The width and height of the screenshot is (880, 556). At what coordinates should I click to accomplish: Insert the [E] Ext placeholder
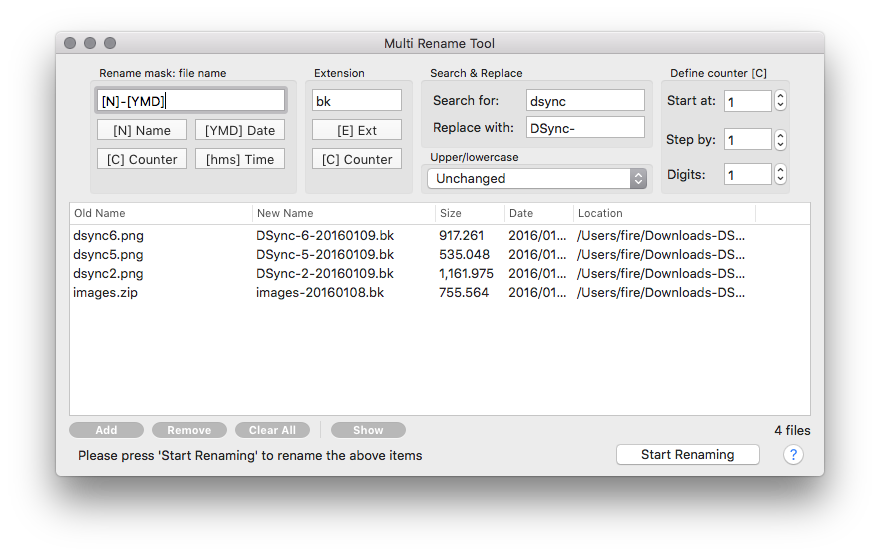click(x=357, y=130)
